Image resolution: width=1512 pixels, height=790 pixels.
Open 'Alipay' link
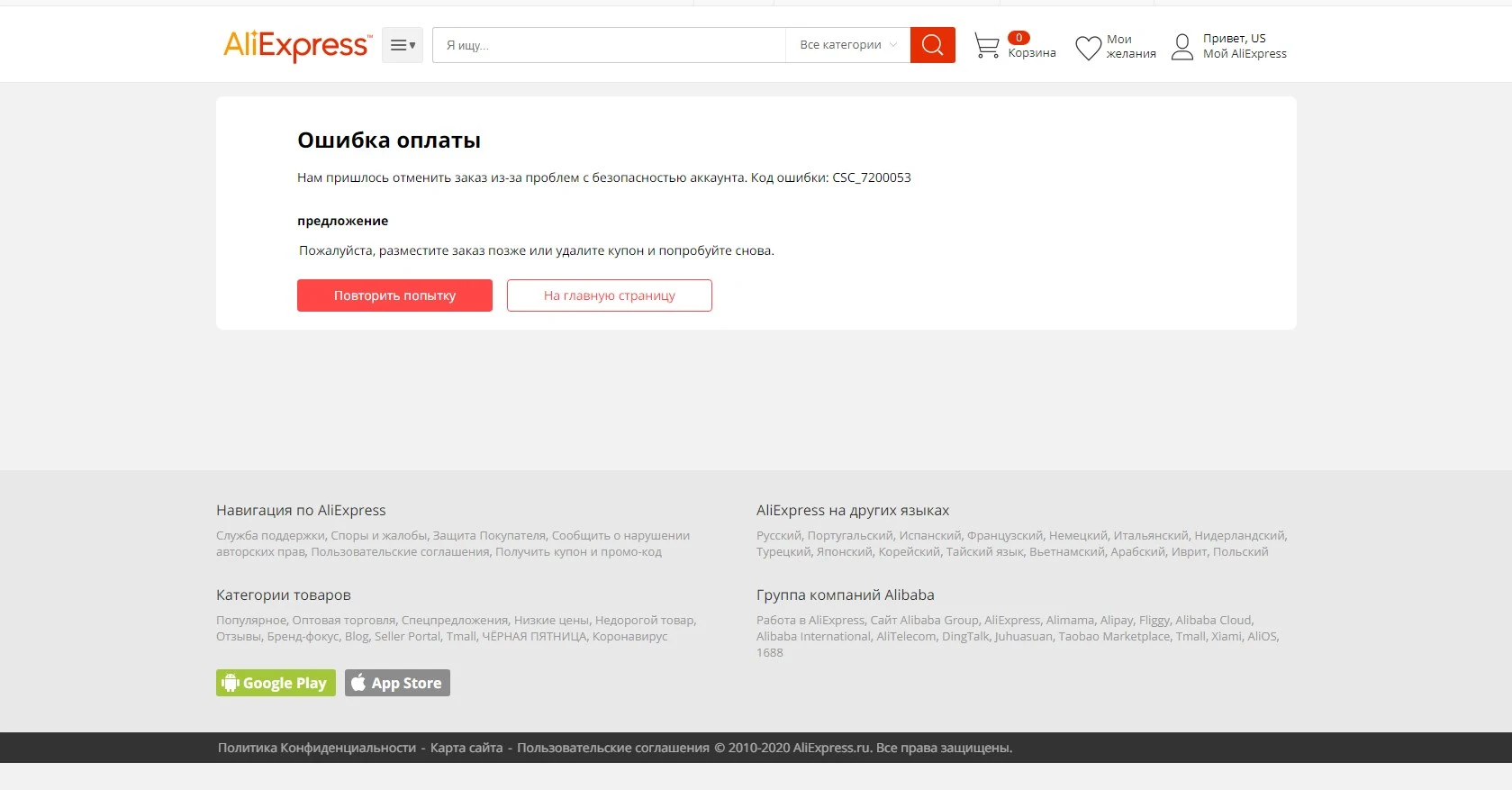(1117, 621)
